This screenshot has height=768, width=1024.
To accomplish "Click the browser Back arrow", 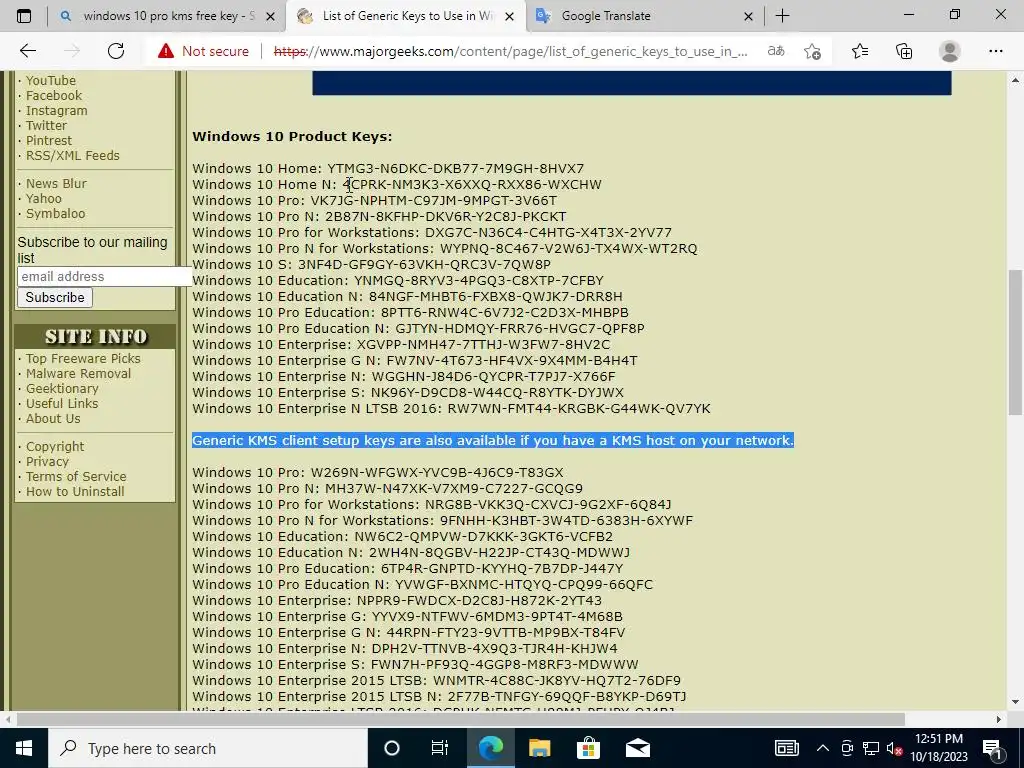I will [x=27, y=51].
